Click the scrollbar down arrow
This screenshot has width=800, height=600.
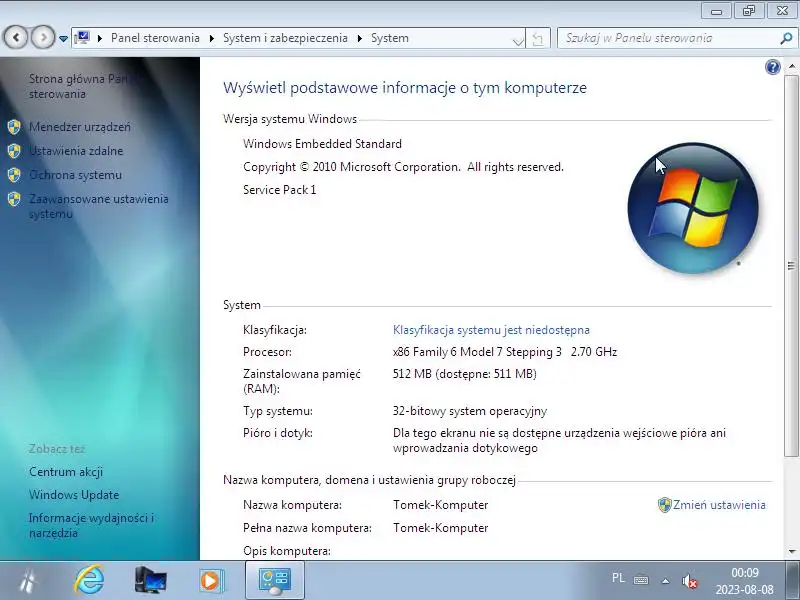click(791, 552)
